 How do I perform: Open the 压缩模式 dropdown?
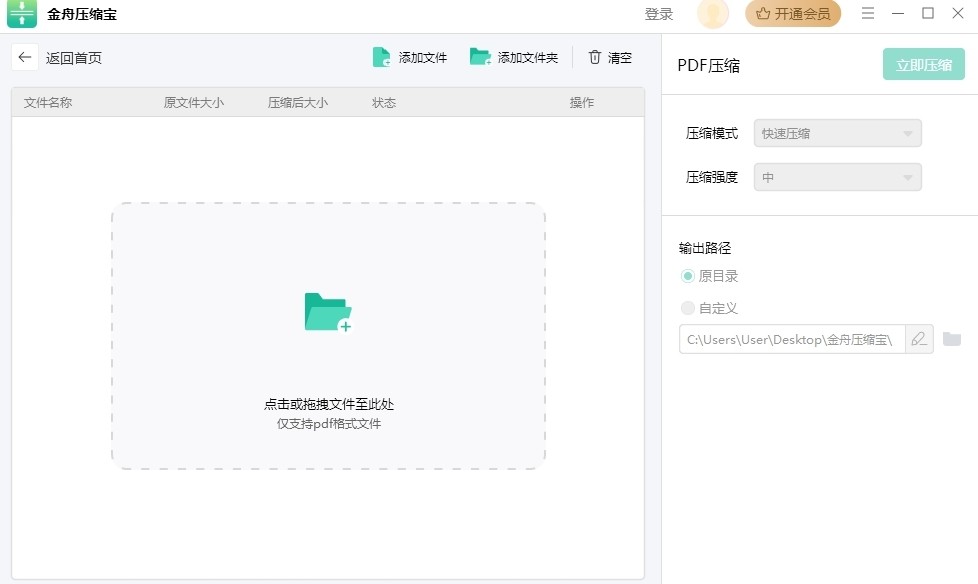[837, 132]
